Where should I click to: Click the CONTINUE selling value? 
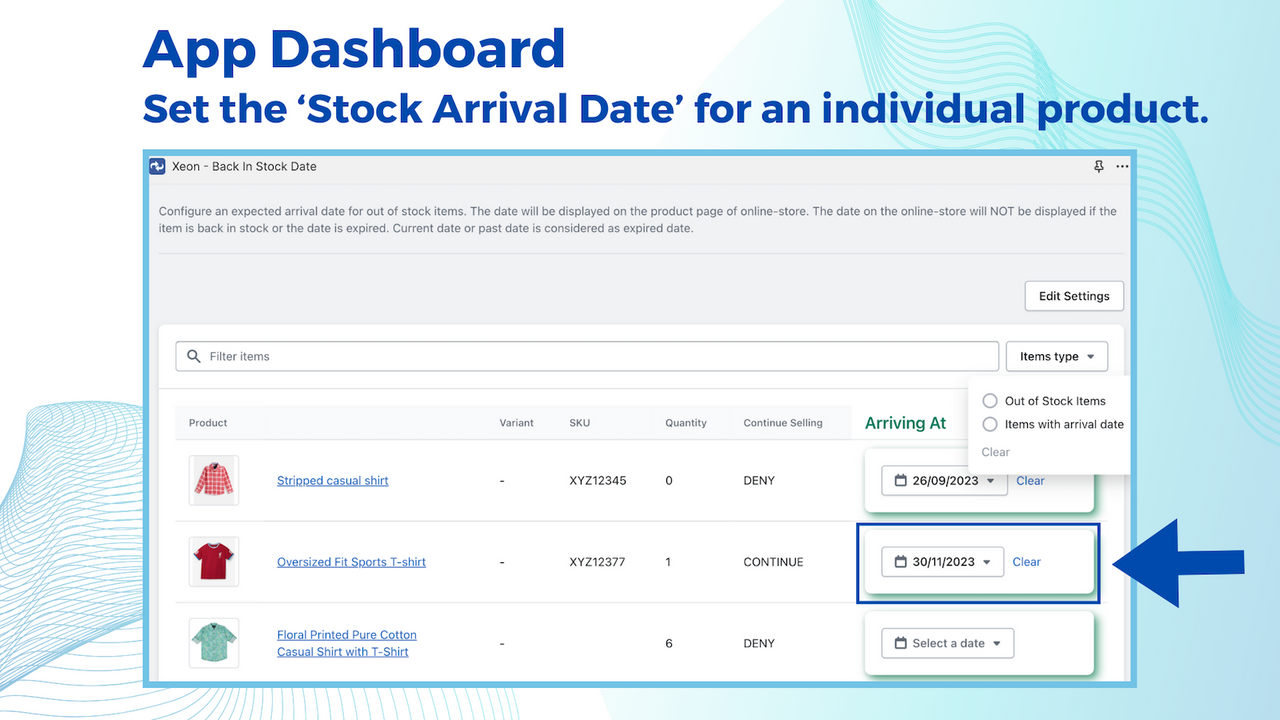coord(773,562)
